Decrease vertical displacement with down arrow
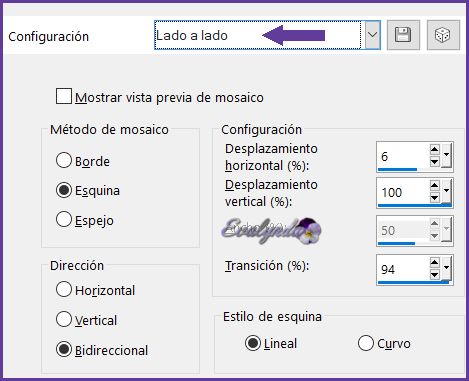Screen dimensions: 469x381 point(434,198)
